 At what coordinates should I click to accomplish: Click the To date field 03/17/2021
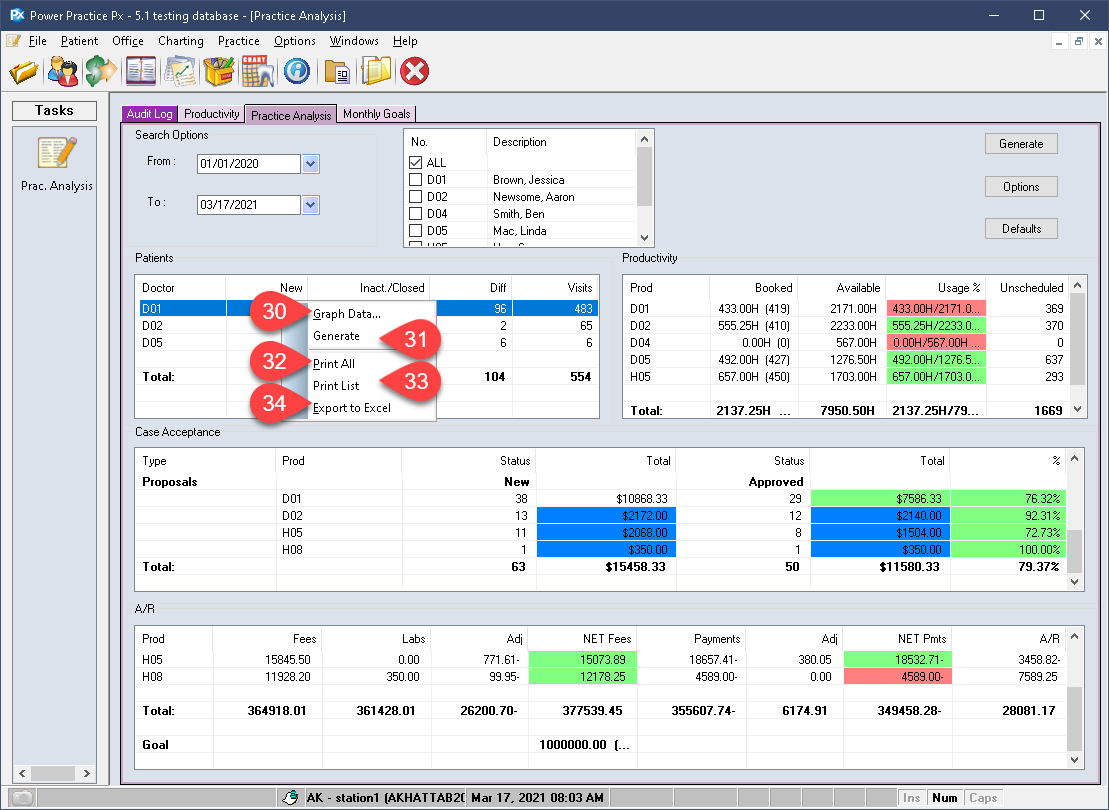pyautogui.click(x=248, y=205)
